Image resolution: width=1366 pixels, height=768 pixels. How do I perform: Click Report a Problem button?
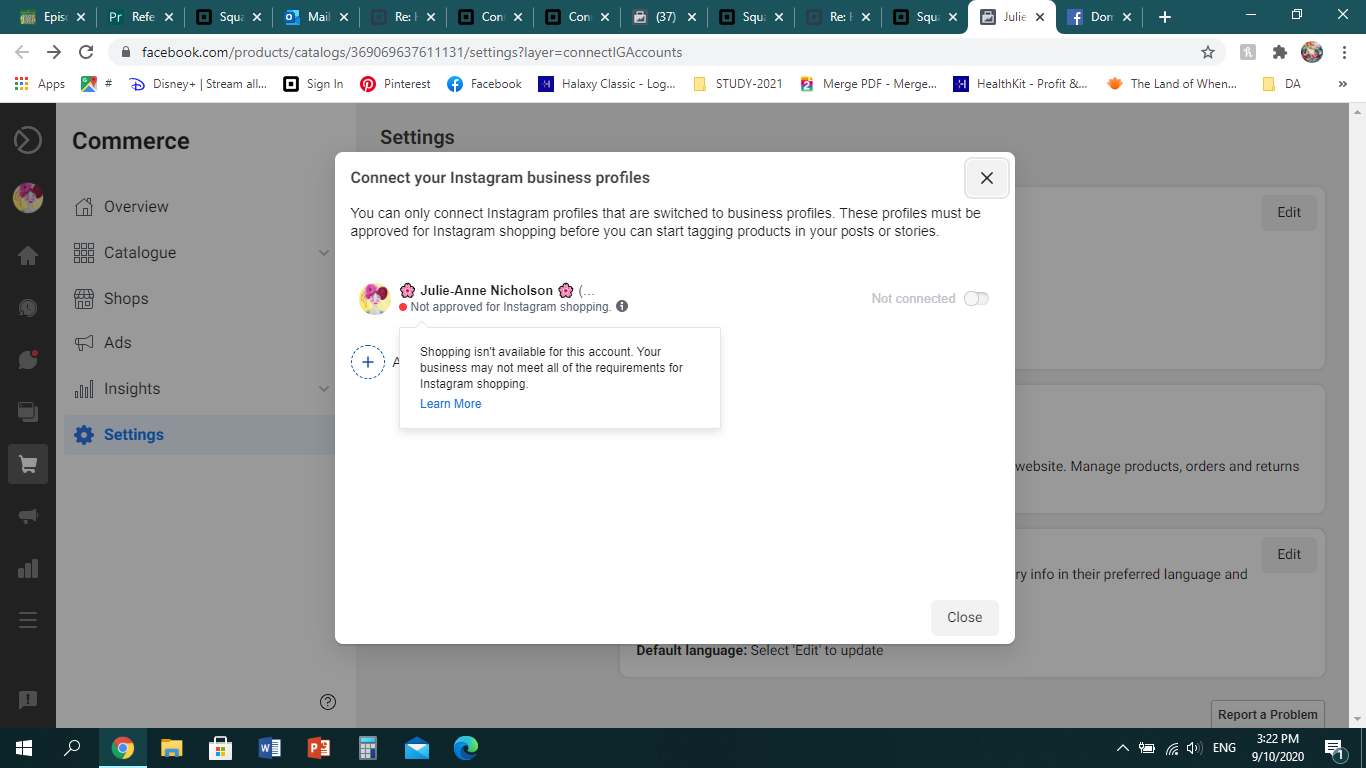tap(1268, 714)
